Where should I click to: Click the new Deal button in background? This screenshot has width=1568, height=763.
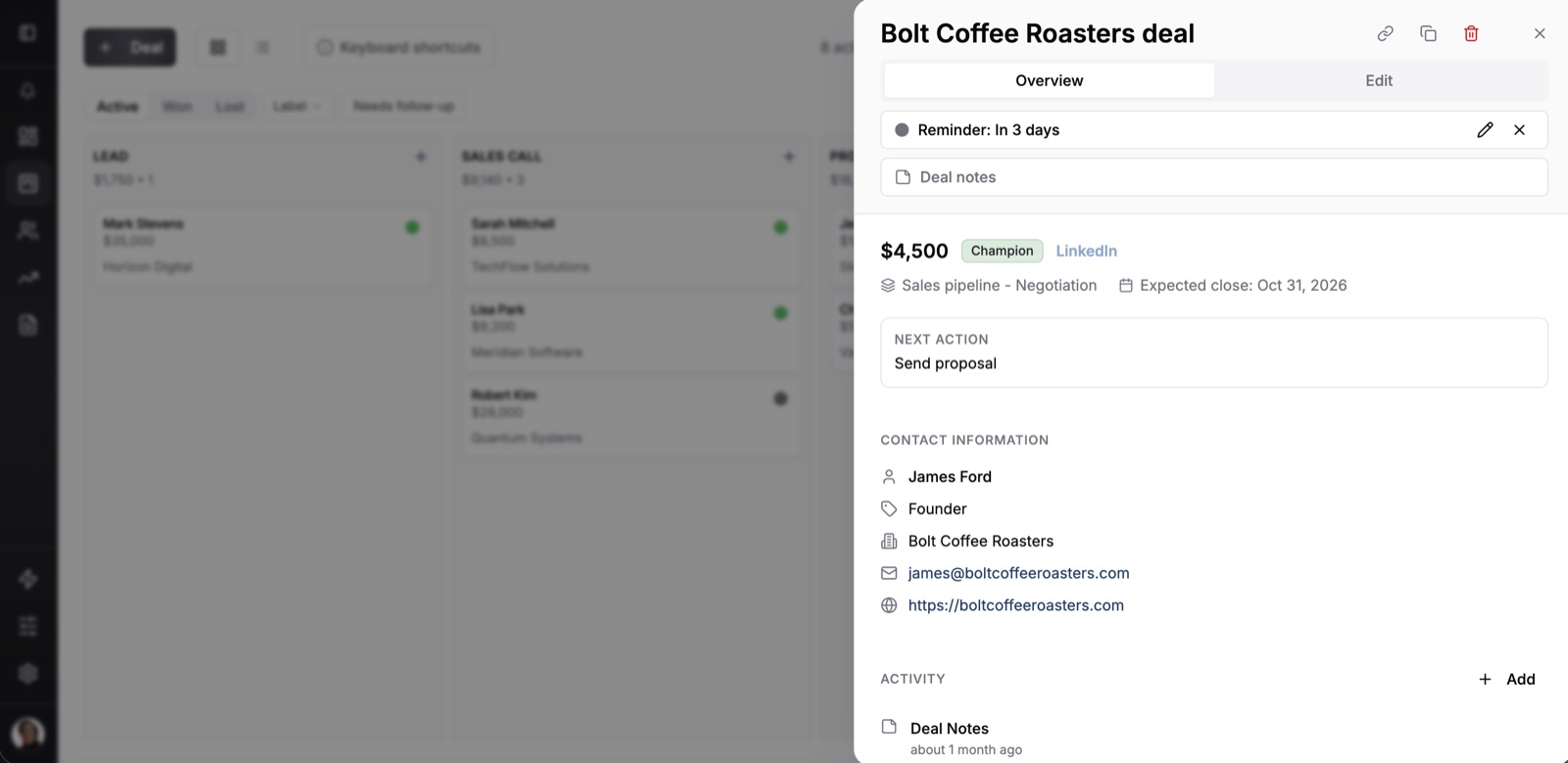coord(129,47)
